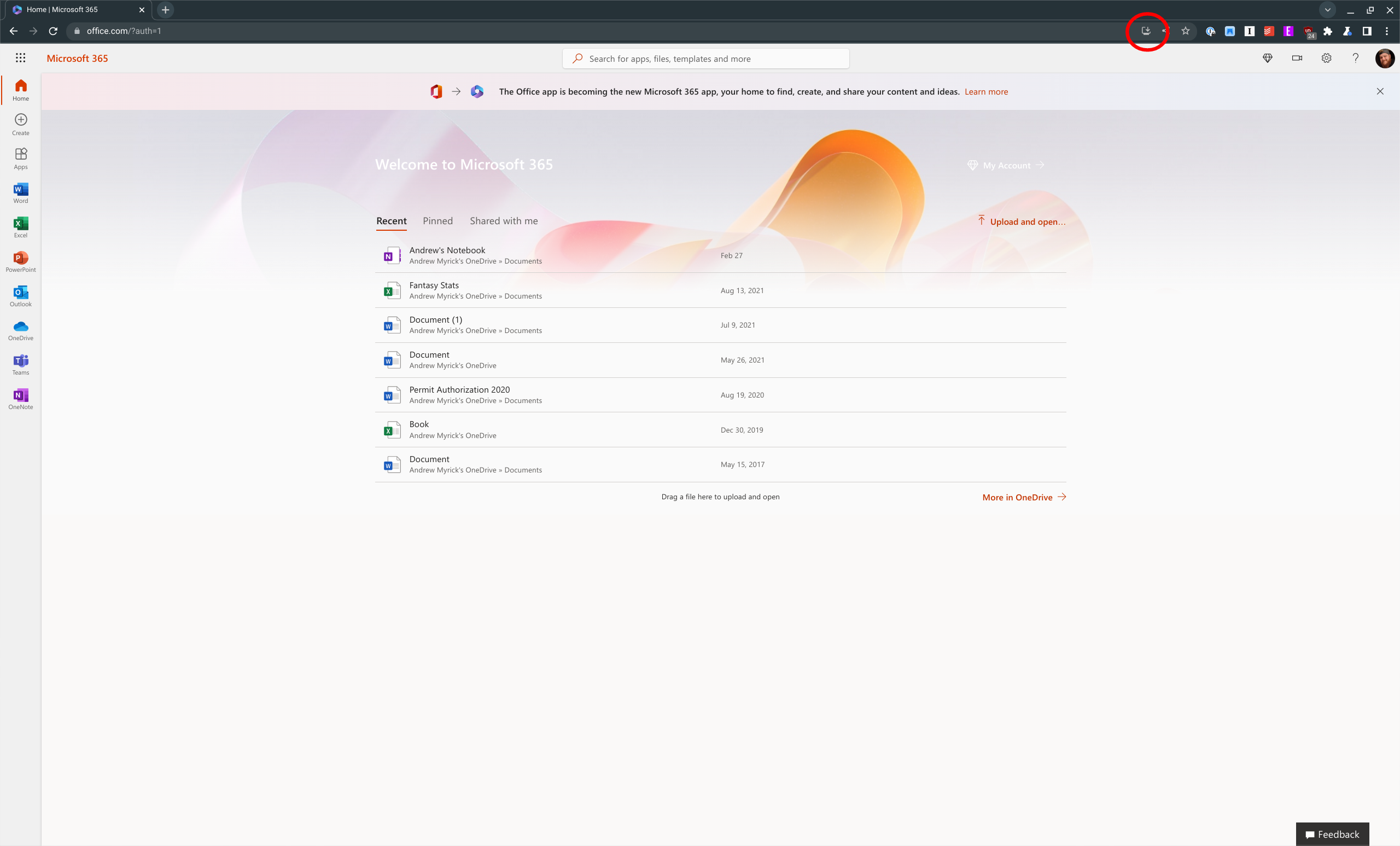This screenshot has height=846, width=1400.
Task: Dismiss the Office app banner
Action: (x=1380, y=91)
